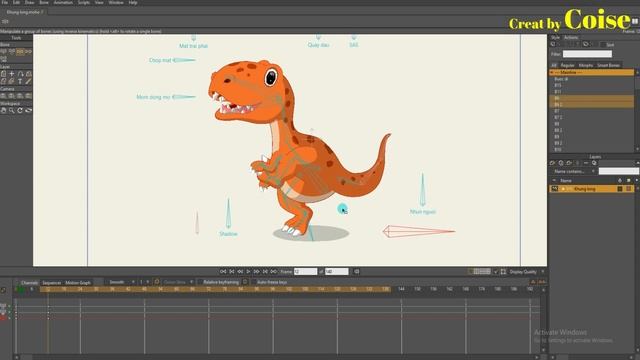Select the Pan Workspace hand tool

(x=4, y=111)
